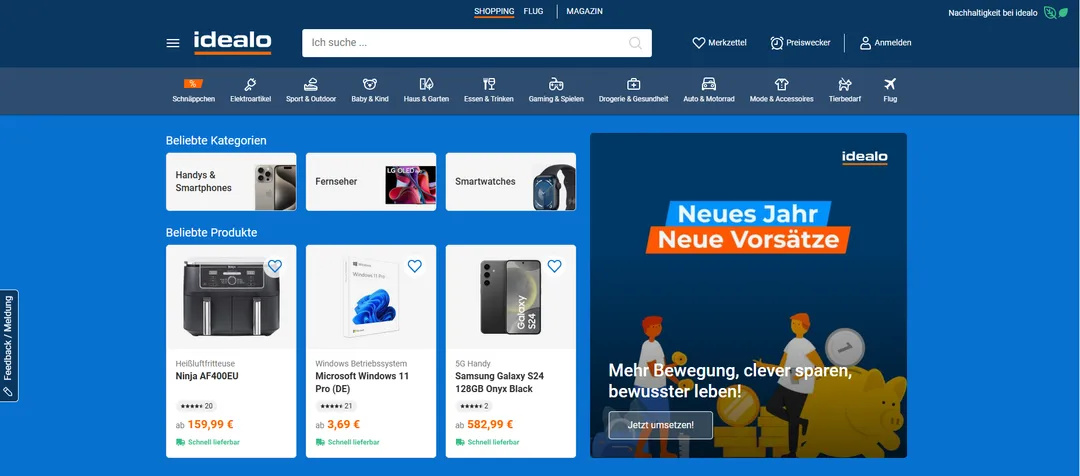Click Schnell lieferbar under Windows 11 Pro
The width and height of the screenshot is (1080, 476).
(348, 442)
